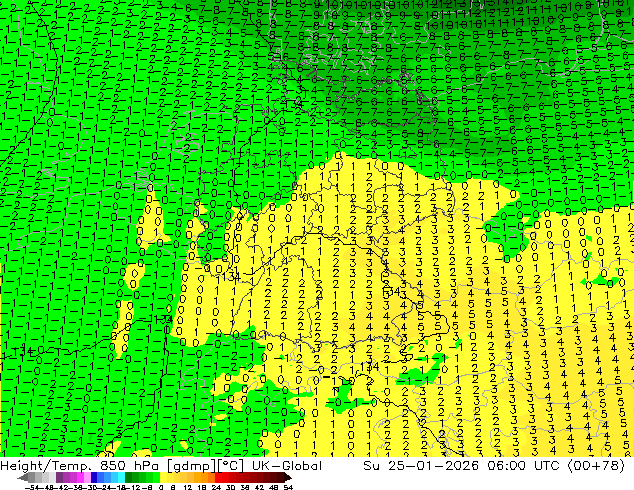This screenshot has width=634, height=490.
Task: Pick the orange swatch in legend
Action: click(198, 478)
